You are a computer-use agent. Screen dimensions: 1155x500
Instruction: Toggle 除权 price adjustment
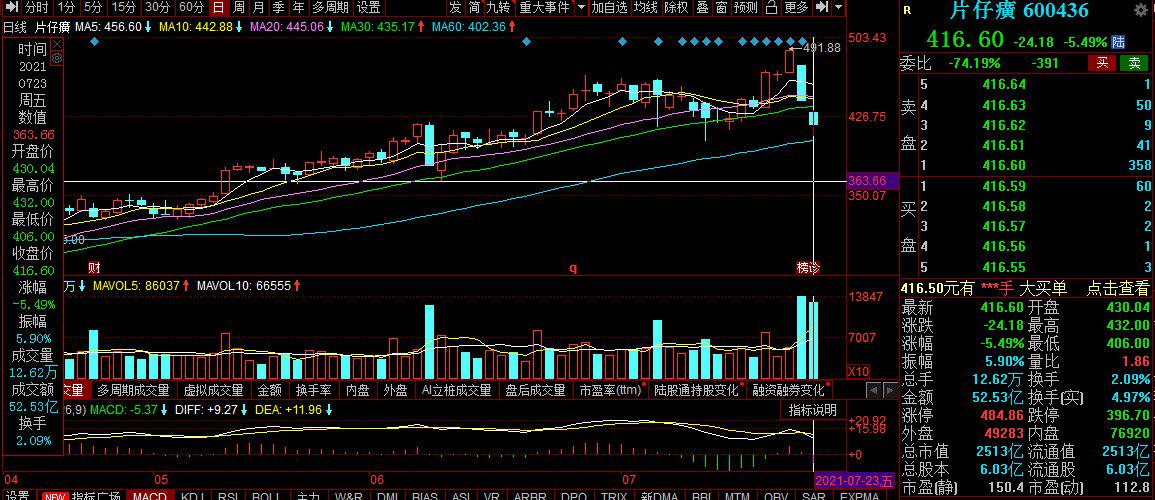click(x=675, y=8)
